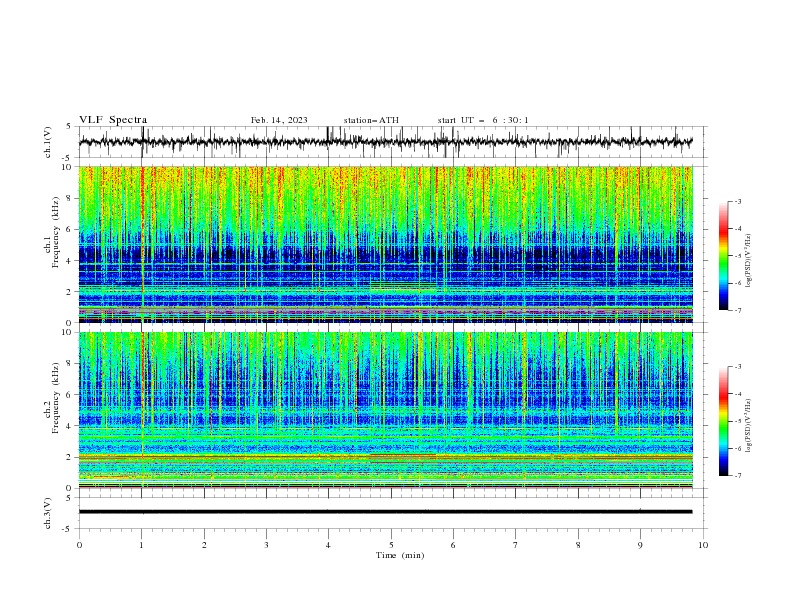Click the "-5" label on ch.2 colorbar

(737, 421)
